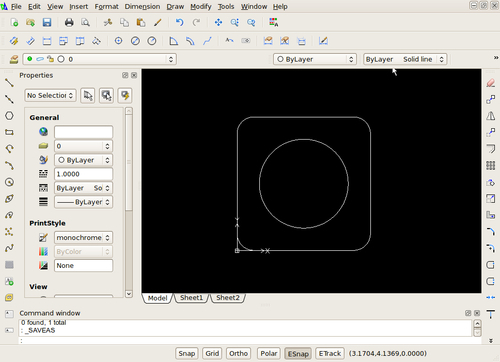This screenshot has width=500, height=362.
Task: Select the center mark dimension tool
Action: click(x=118, y=41)
